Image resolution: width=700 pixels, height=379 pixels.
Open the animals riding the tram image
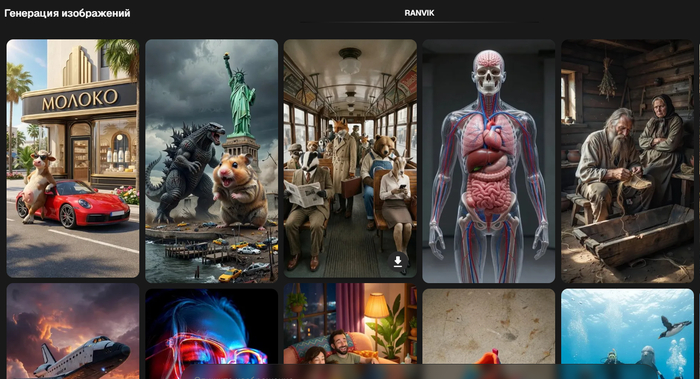[x=350, y=158]
